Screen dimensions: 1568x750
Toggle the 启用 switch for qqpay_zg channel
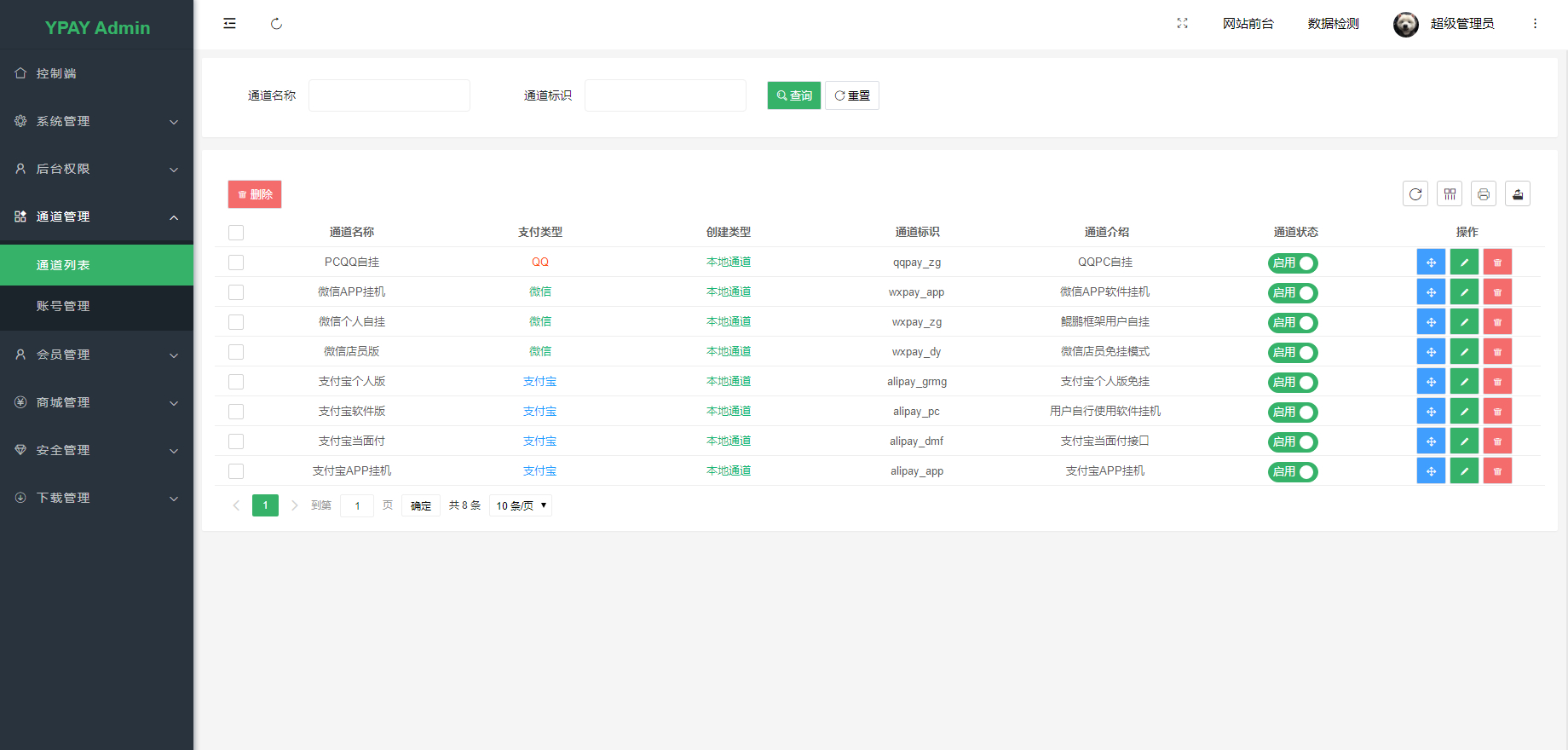pos(1293,263)
